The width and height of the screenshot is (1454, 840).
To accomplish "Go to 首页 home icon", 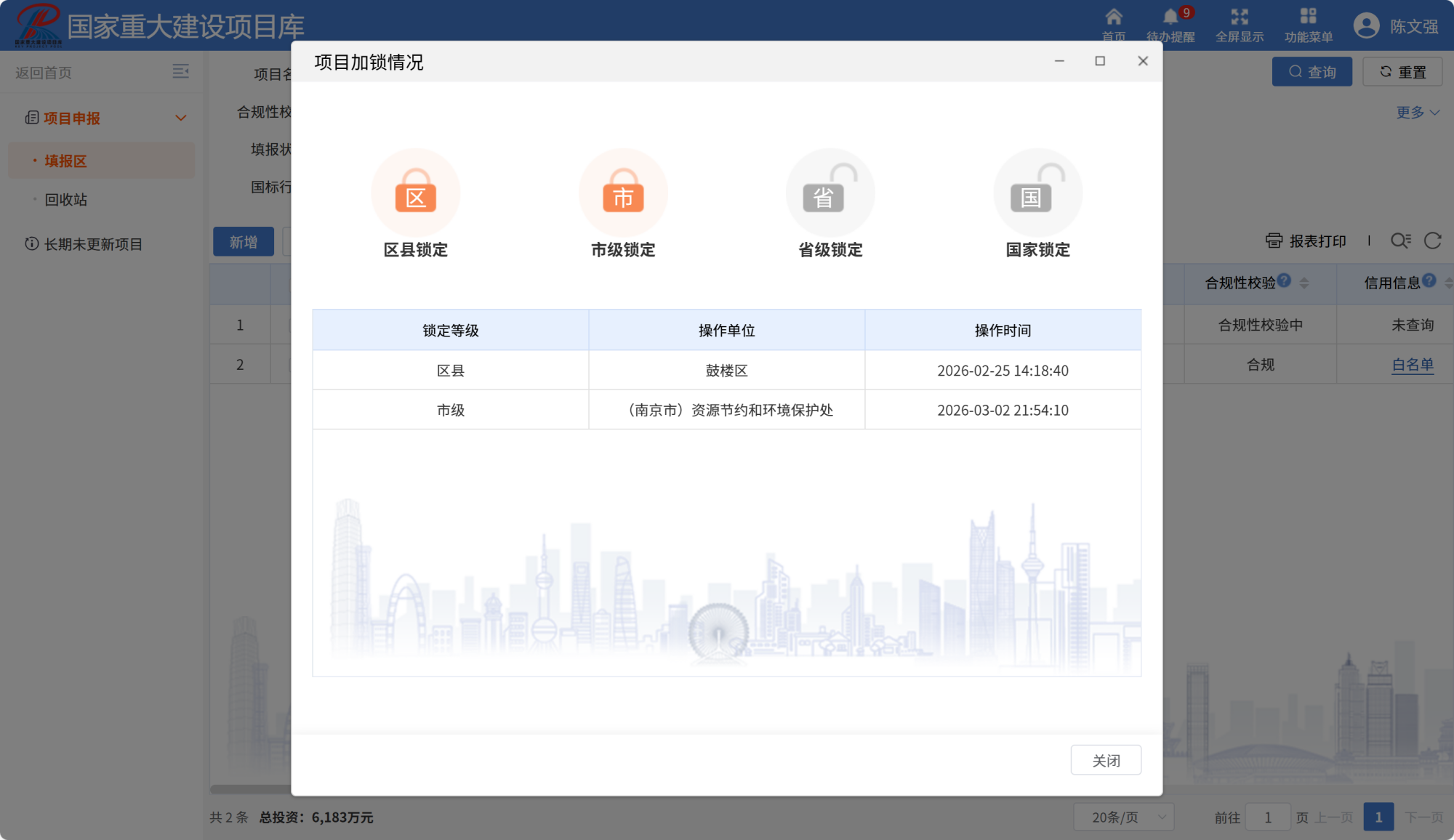I will [x=1113, y=16].
